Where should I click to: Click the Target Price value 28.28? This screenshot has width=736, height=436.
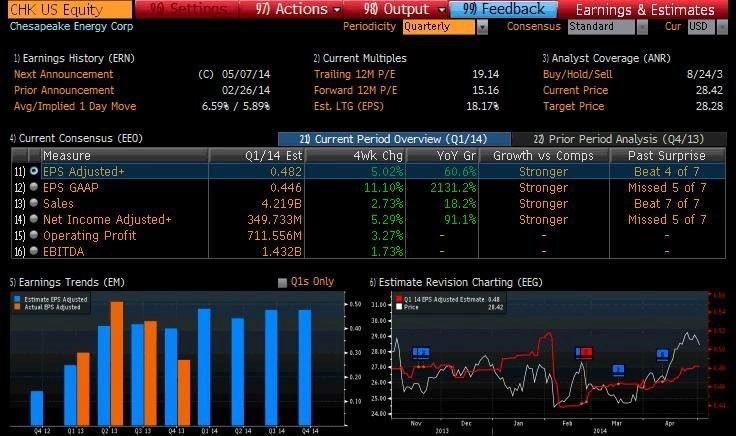pos(709,106)
